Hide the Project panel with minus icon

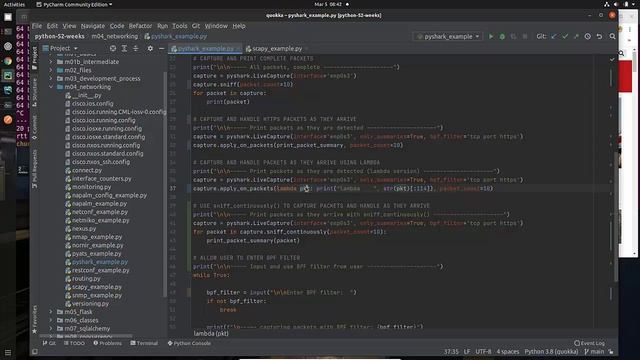(x=161, y=48)
